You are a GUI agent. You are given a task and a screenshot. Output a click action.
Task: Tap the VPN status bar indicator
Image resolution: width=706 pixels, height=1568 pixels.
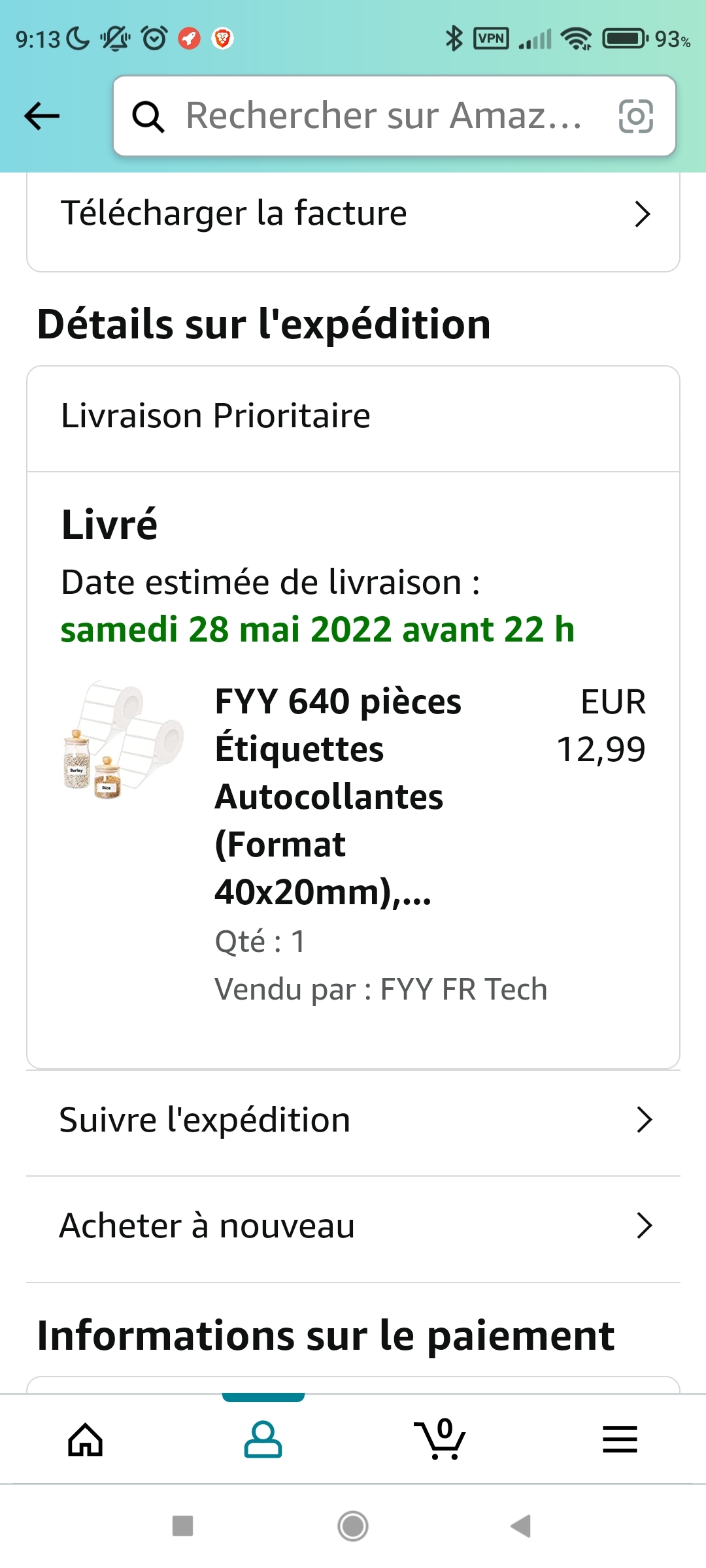tap(491, 39)
